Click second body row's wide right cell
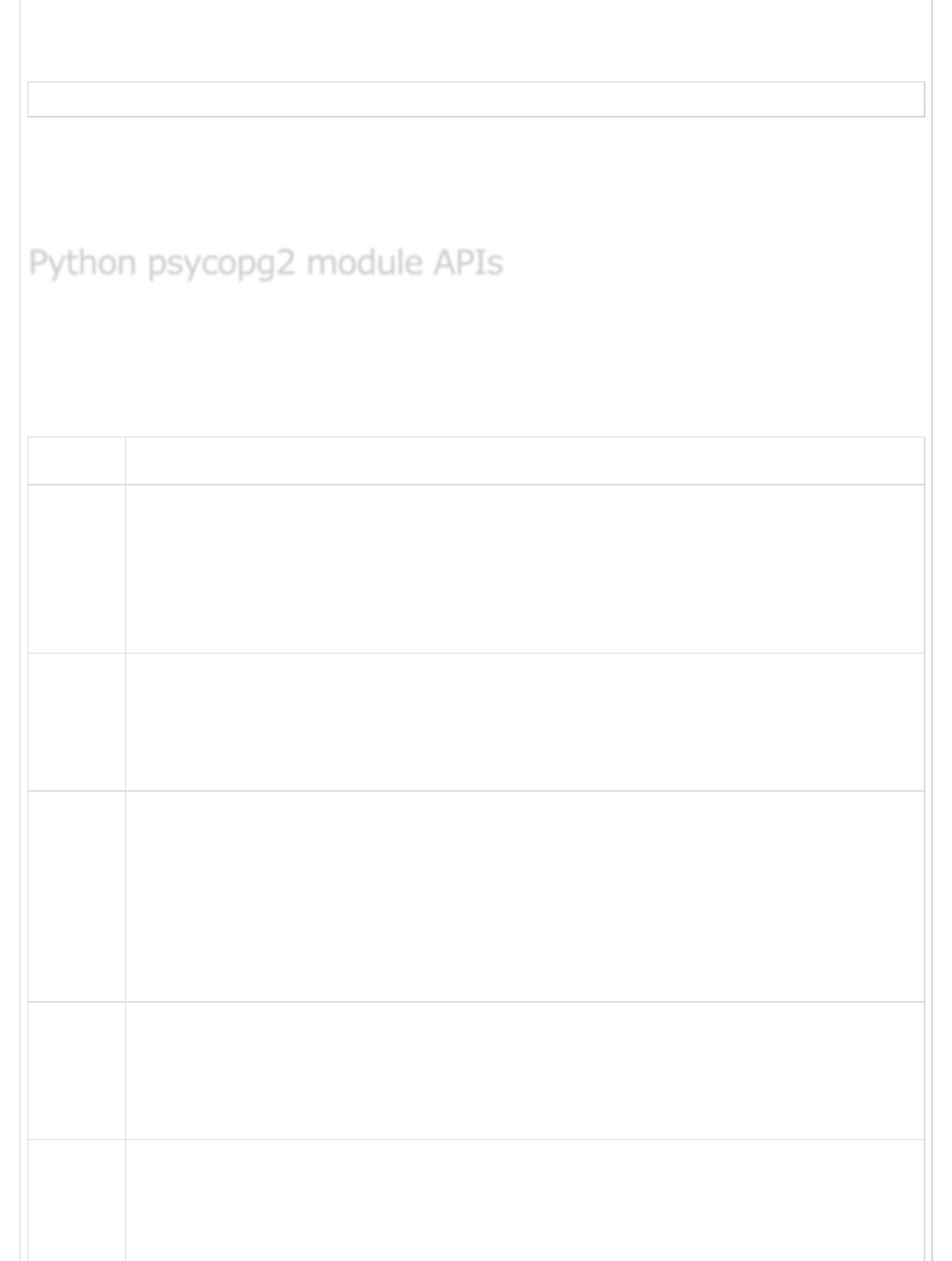952x1261 pixels. click(x=524, y=721)
